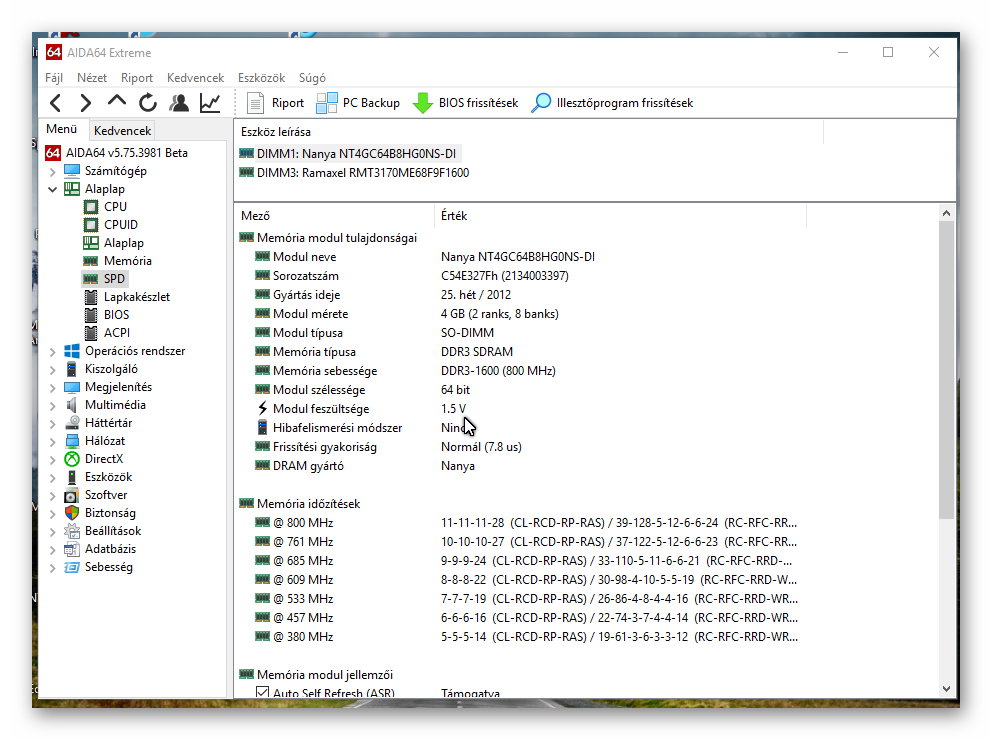The image size is (992, 740).
Task: Click the Adatbázis tree icon
Action: pyautogui.click(x=72, y=549)
